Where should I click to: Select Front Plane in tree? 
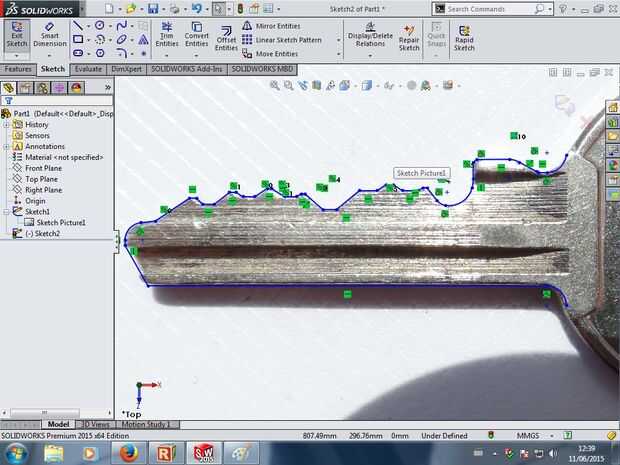click(x=43, y=168)
